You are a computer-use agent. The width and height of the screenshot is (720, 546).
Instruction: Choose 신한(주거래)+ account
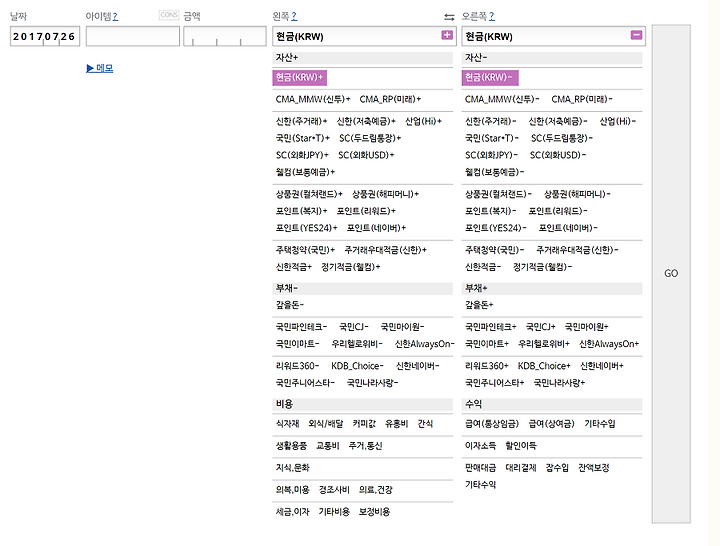(301, 121)
